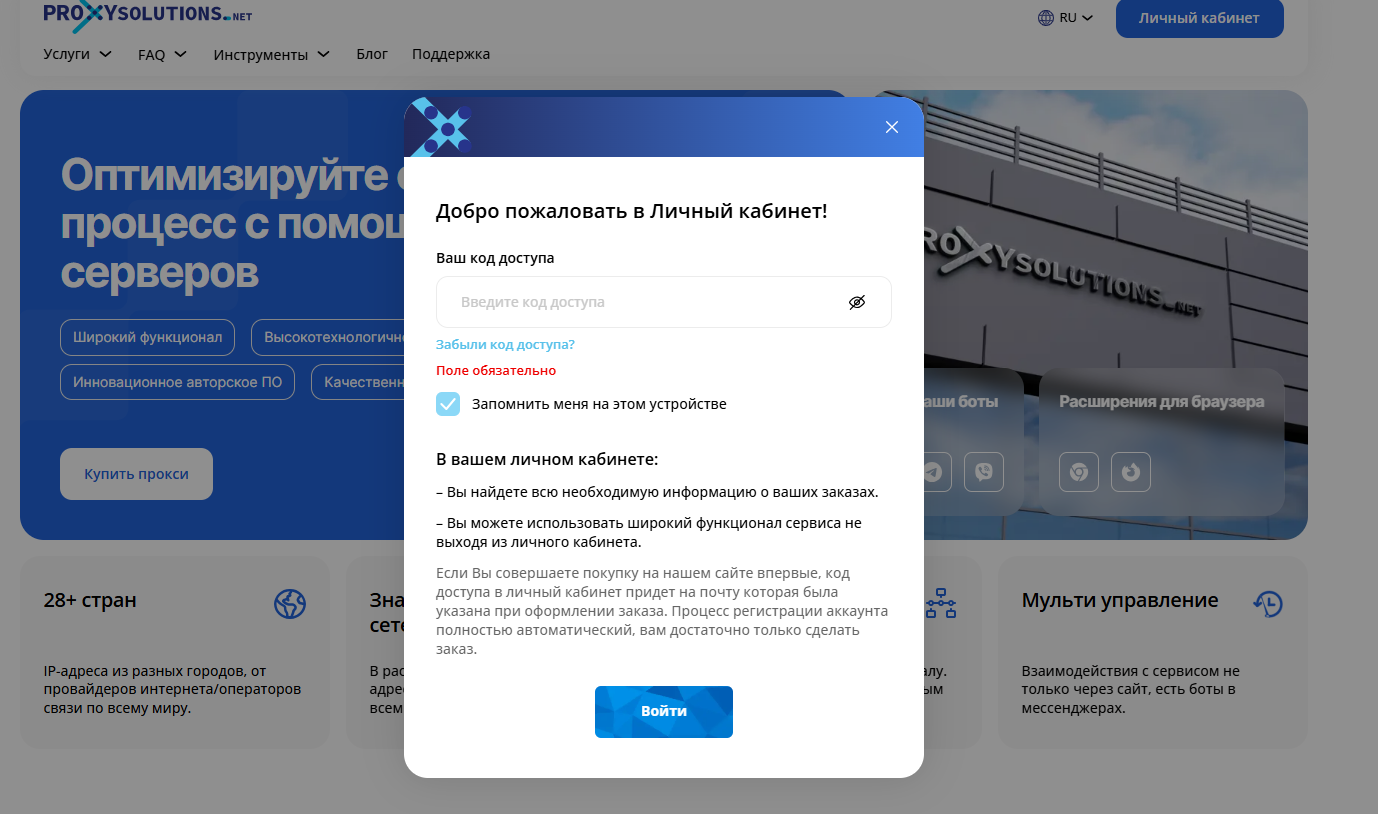This screenshot has width=1378, height=814.
Task: Expand the Услуги menu
Action: 78,54
